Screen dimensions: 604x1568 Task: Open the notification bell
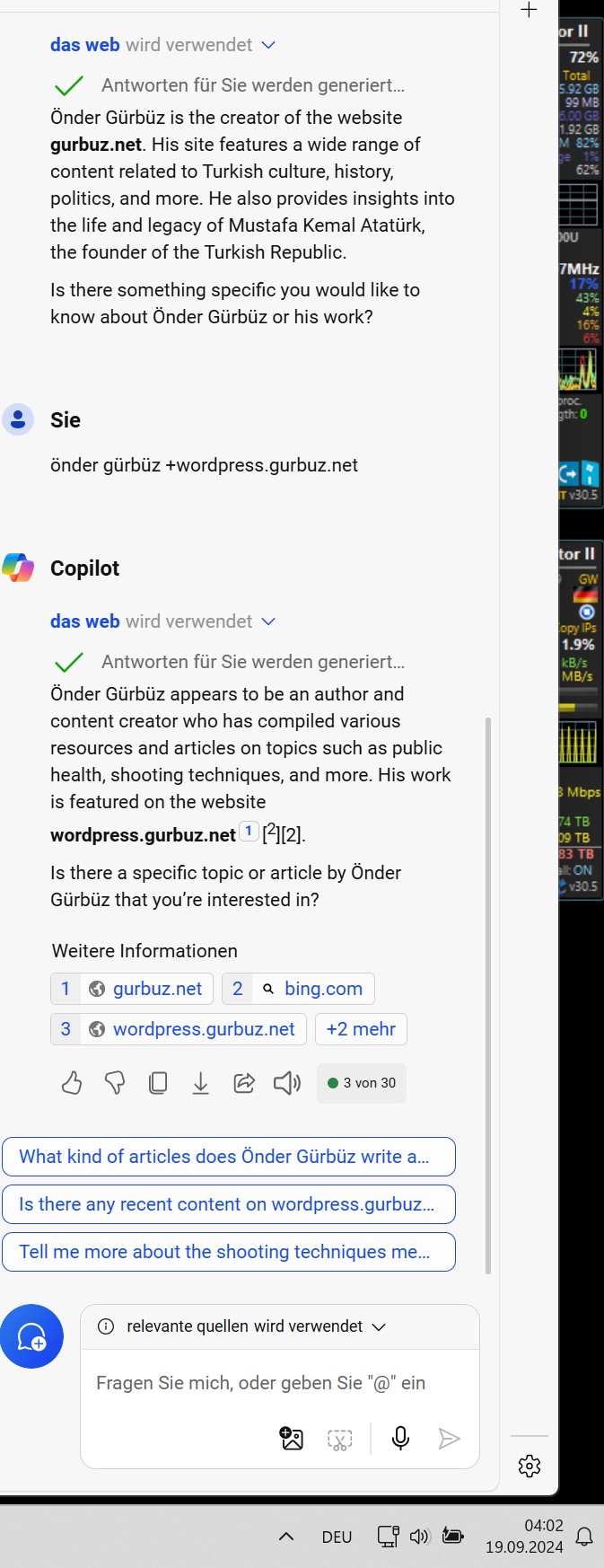pyautogui.click(x=584, y=1537)
